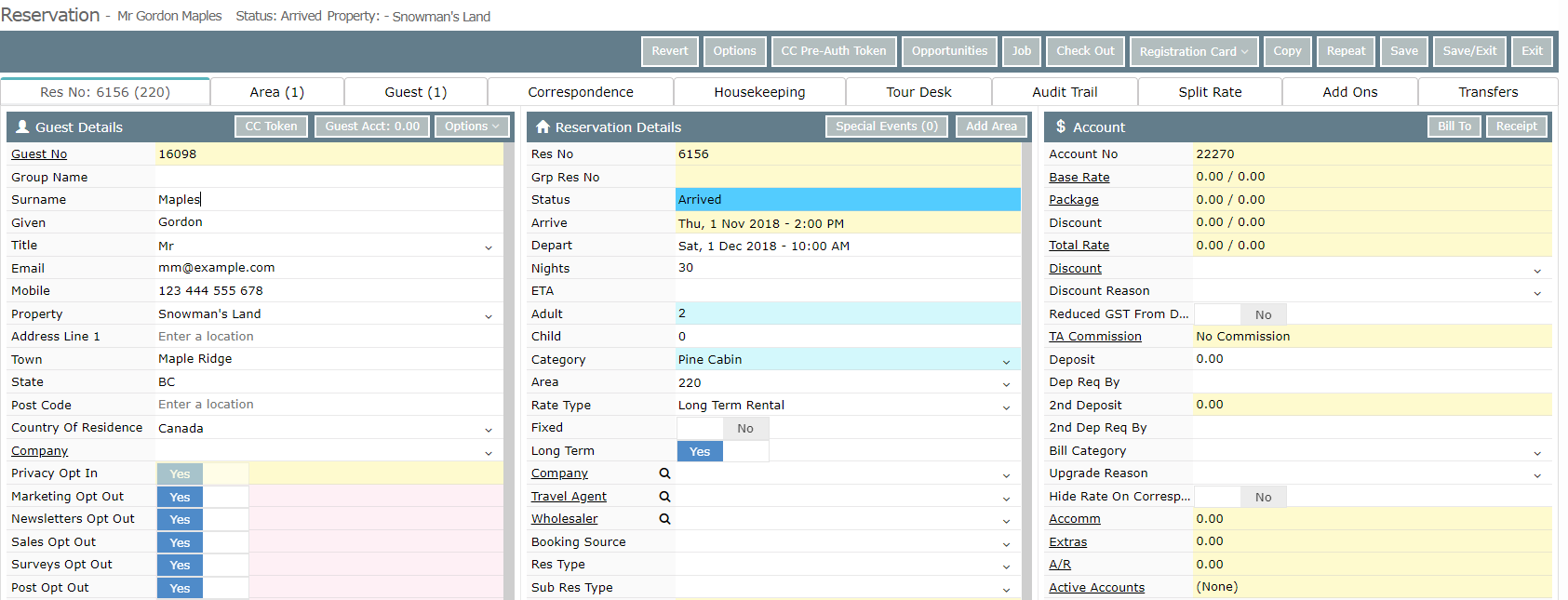The image size is (1568, 600).
Task: Toggle the Fixed rate switch
Action: point(723,428)
